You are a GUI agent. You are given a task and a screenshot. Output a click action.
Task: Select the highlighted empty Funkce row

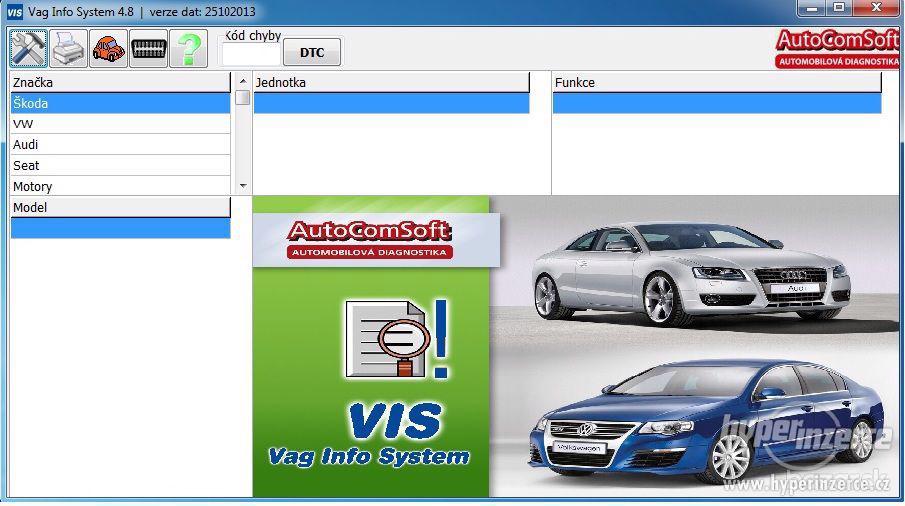pos(717,103)
